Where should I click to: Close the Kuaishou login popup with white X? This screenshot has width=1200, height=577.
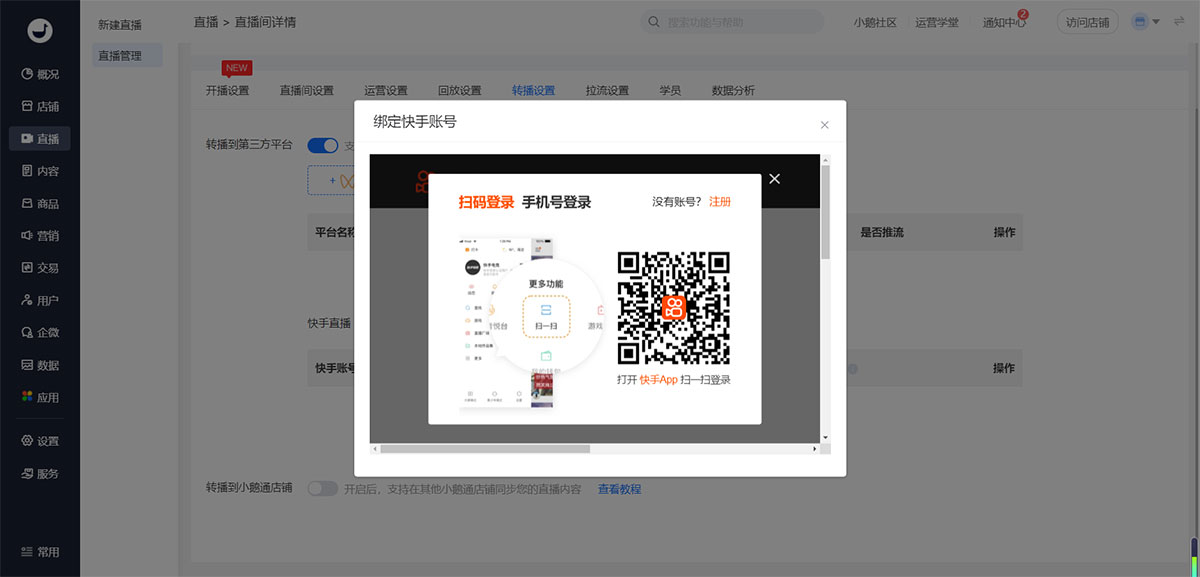(x=774, y=179)
